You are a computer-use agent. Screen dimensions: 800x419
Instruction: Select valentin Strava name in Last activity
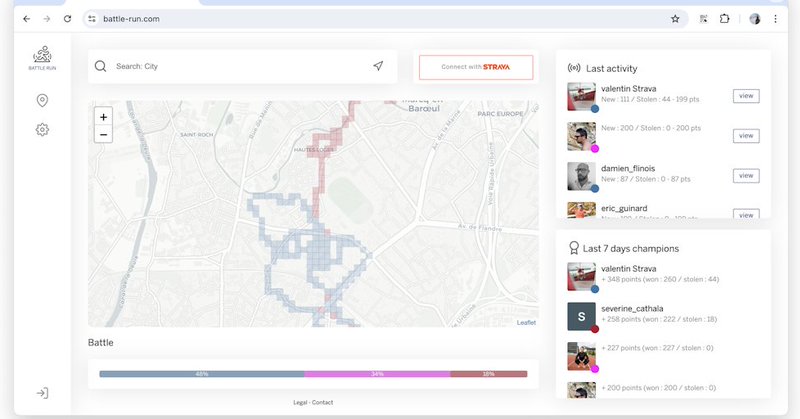tap(629, 88)
